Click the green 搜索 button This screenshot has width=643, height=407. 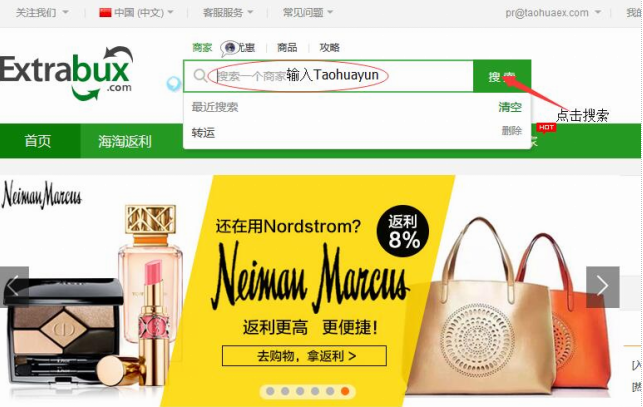[x=502, y=76]
